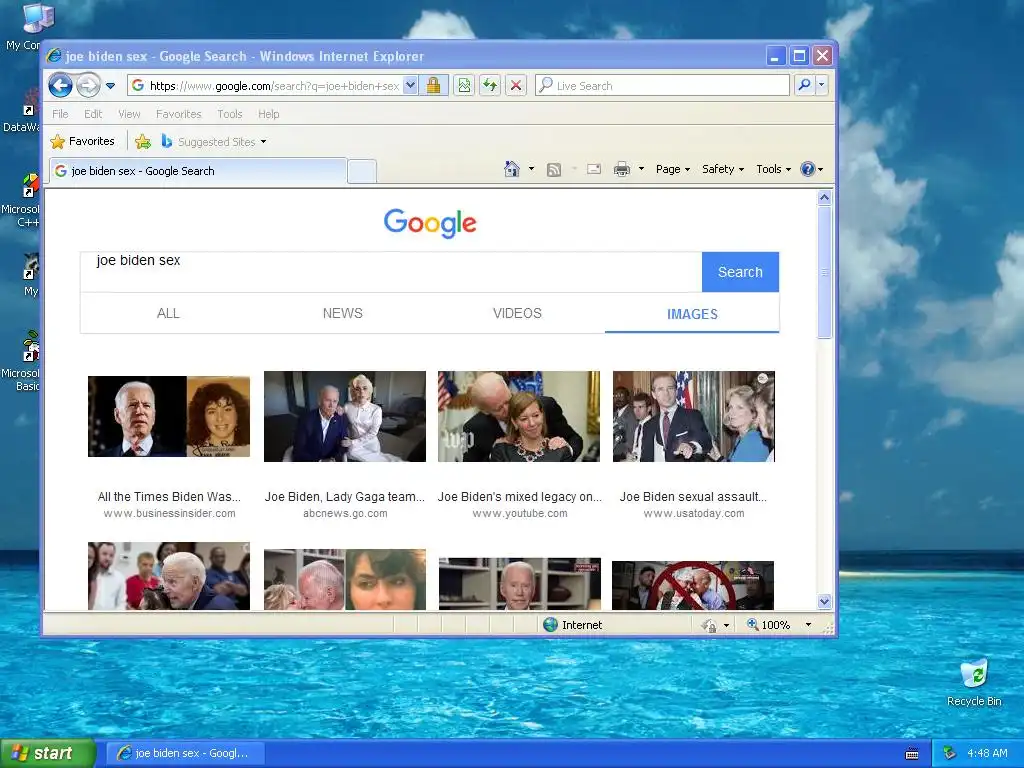
Task: Click the Google logo
Action: click(x=430, y=223)
